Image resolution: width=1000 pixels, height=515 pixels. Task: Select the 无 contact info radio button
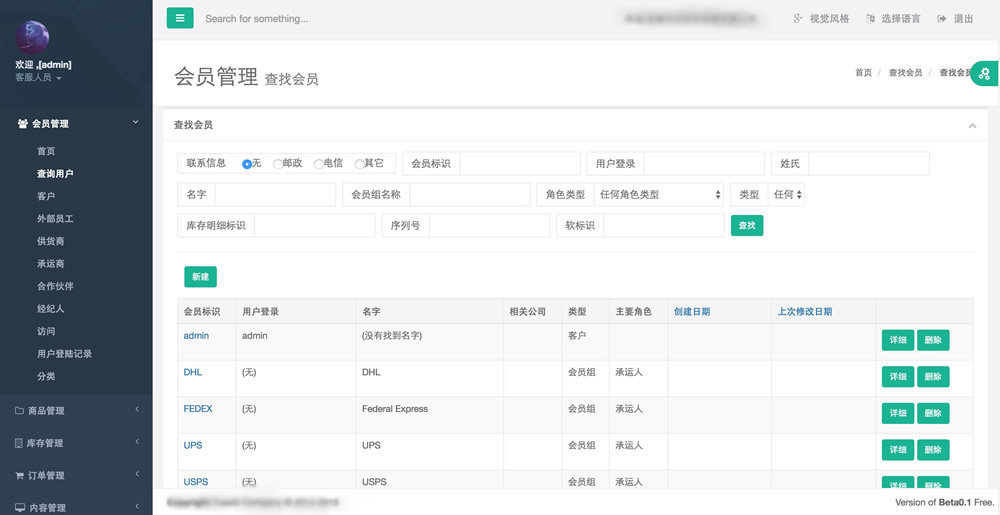point(247,164)
